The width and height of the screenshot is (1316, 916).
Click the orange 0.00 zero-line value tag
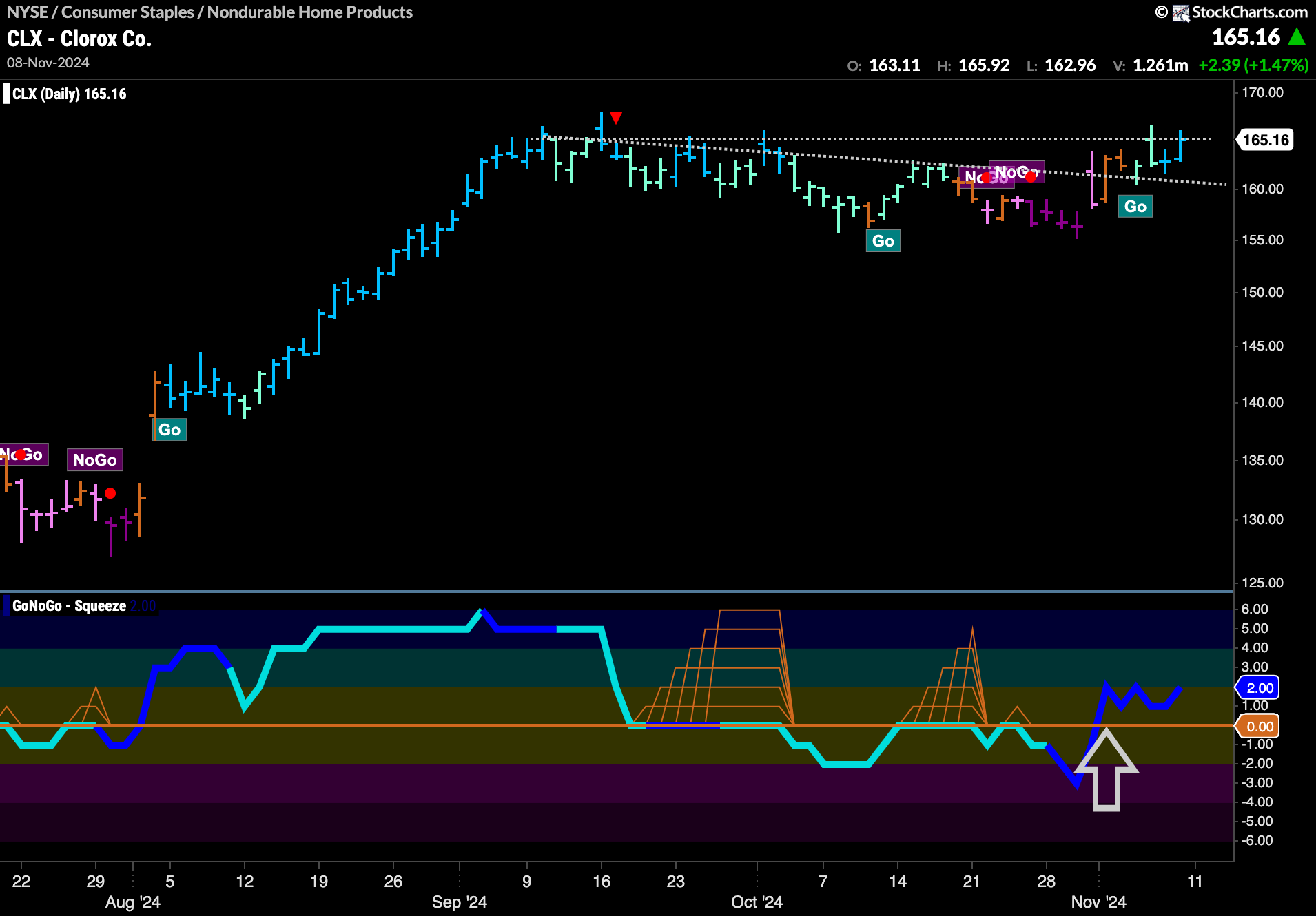(x=1259, y=727)
